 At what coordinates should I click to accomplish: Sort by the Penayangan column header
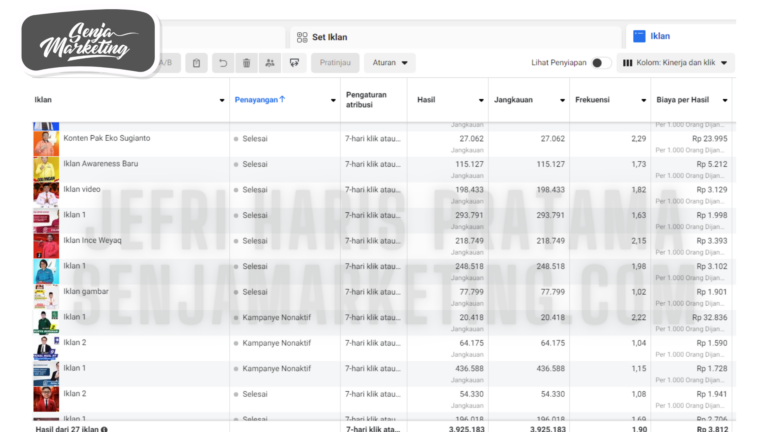259,100
